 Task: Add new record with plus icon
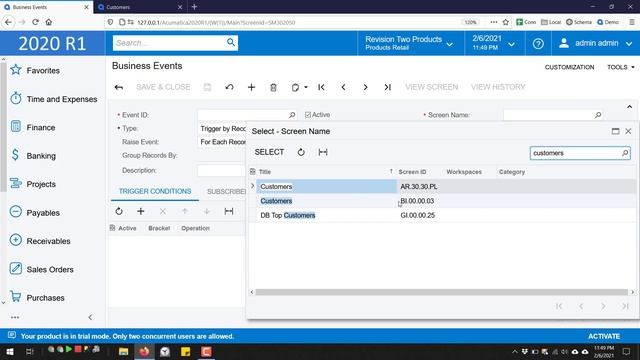[251, 87]
